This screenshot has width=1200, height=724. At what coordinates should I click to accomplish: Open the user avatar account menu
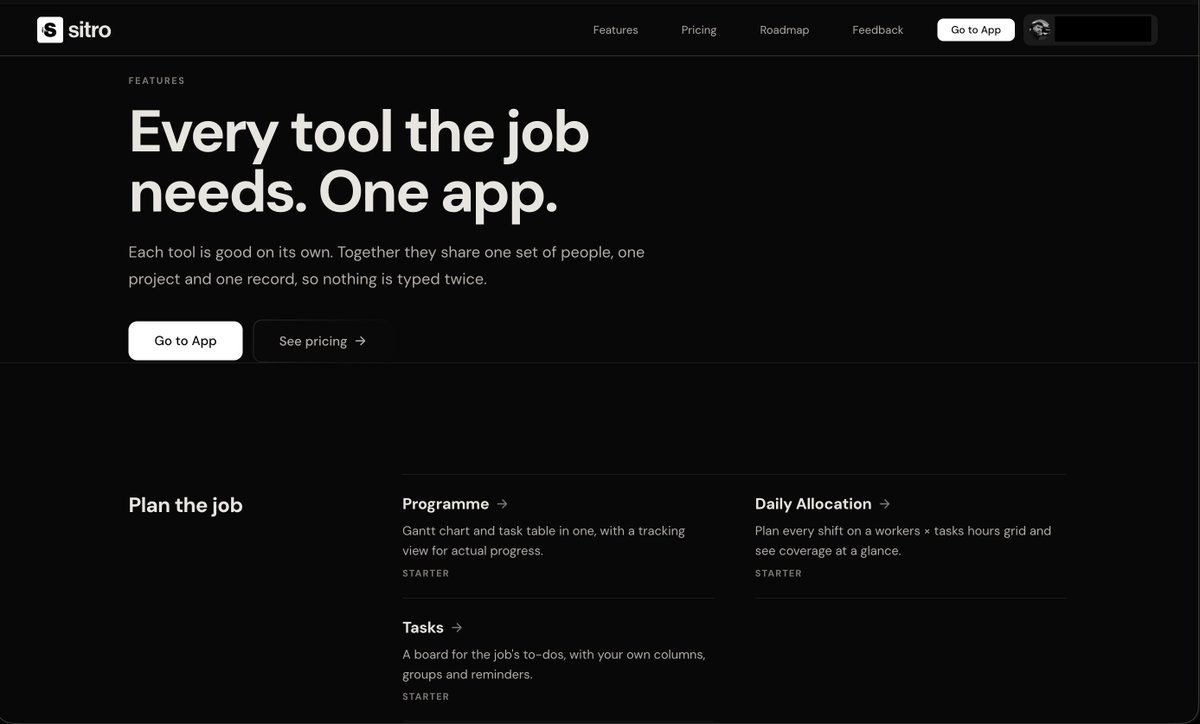click(1090, 30)
